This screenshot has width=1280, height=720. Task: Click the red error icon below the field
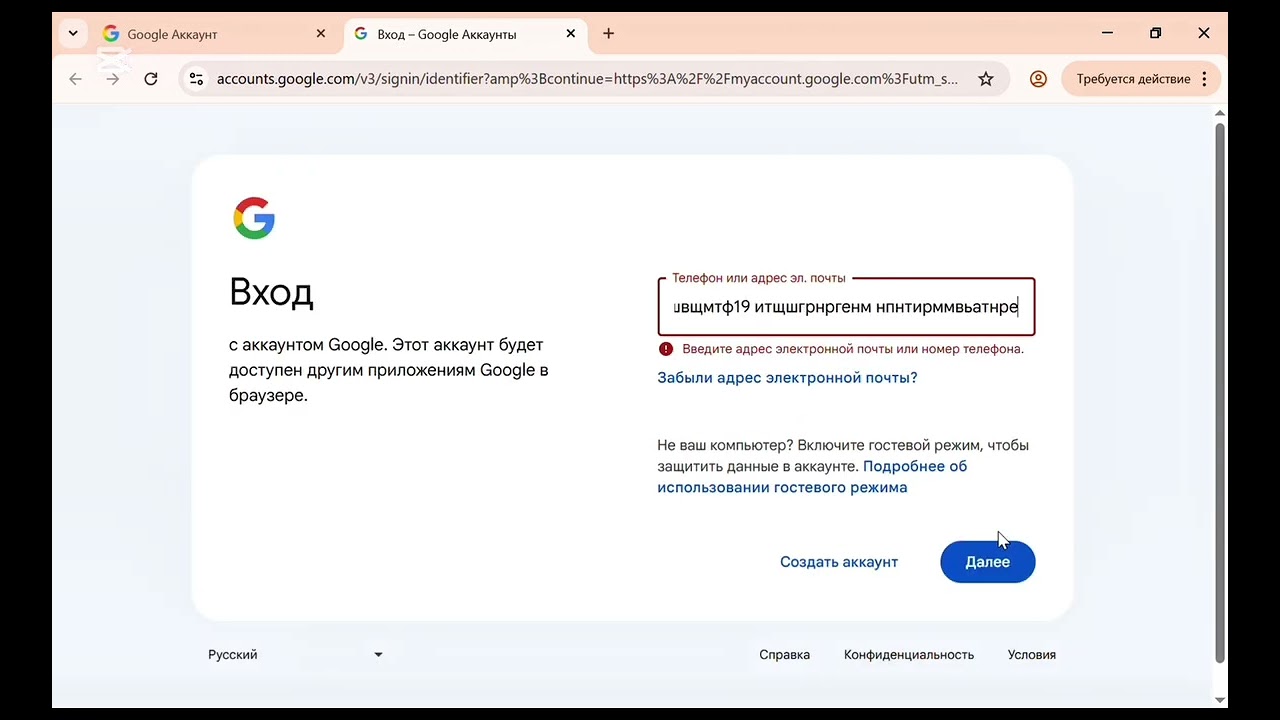coord(666,349)
